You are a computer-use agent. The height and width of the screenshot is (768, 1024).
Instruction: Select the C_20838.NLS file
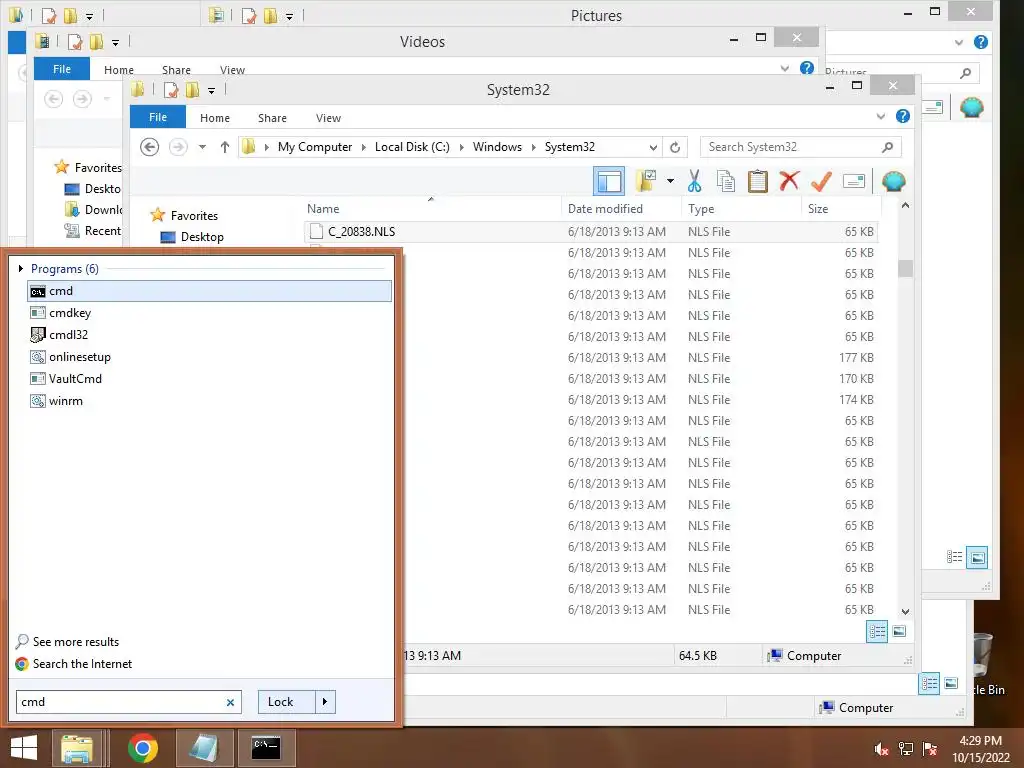590,232
